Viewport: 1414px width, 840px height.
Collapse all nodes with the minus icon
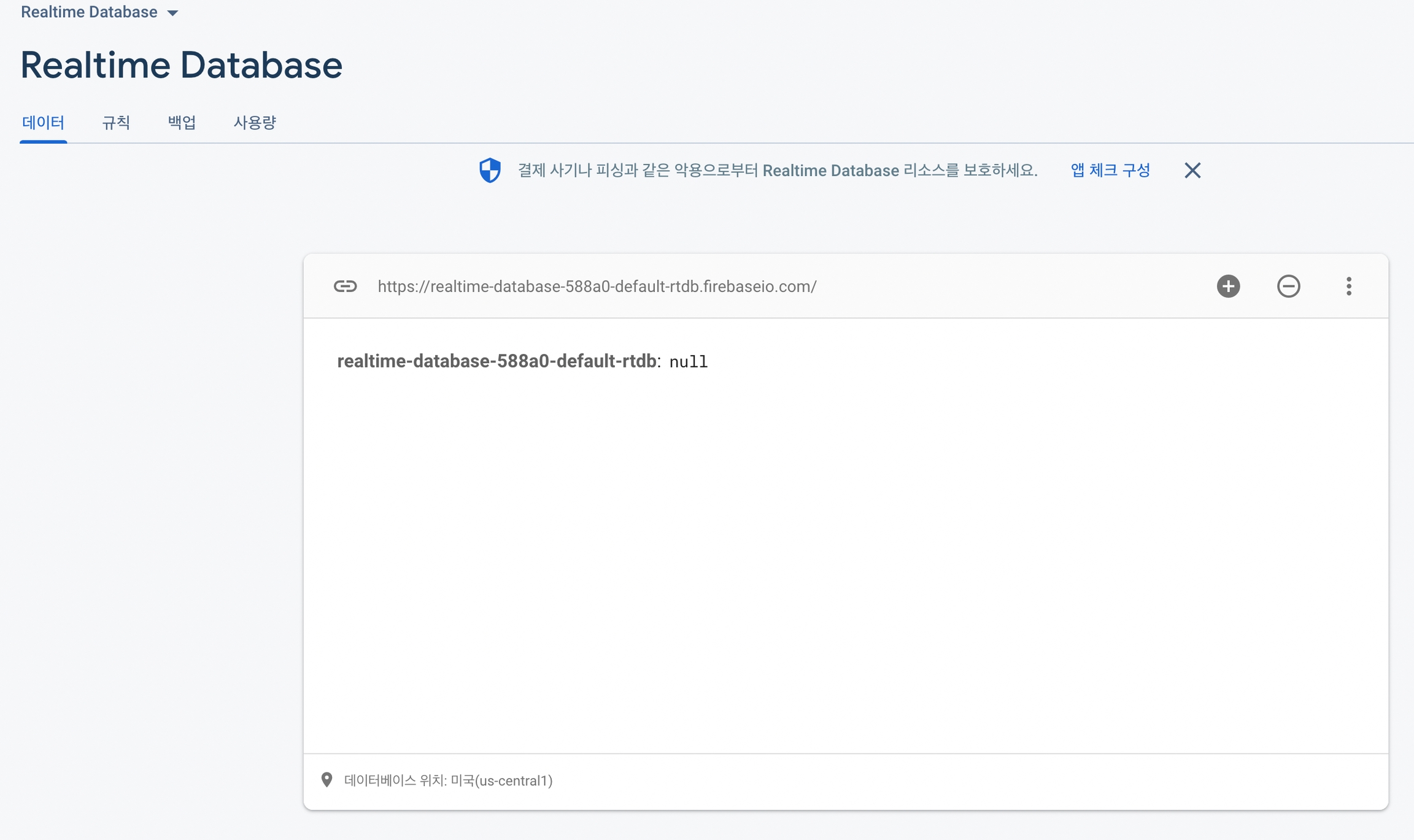tap(1288, 287)
